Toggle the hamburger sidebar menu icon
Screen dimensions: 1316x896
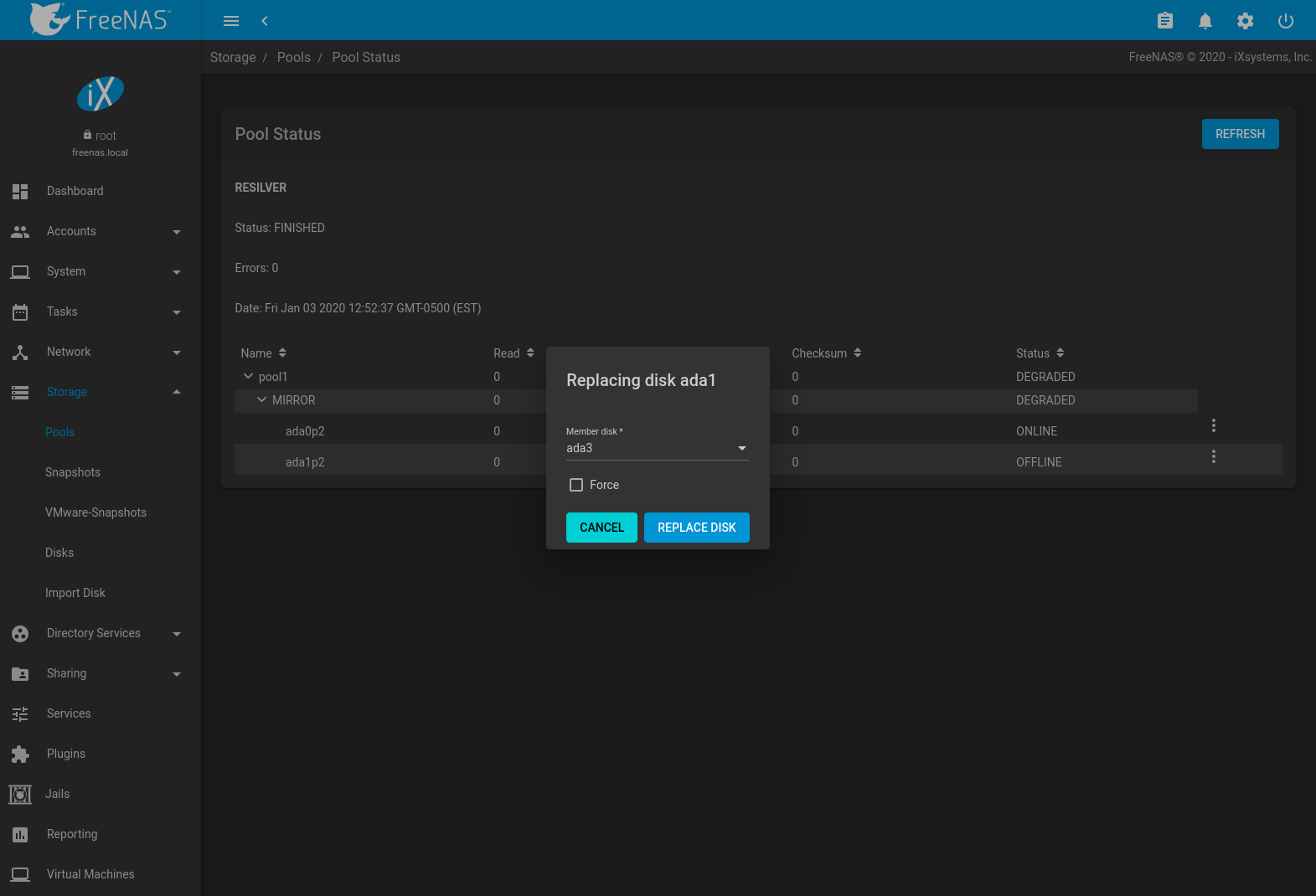[231, 21]
